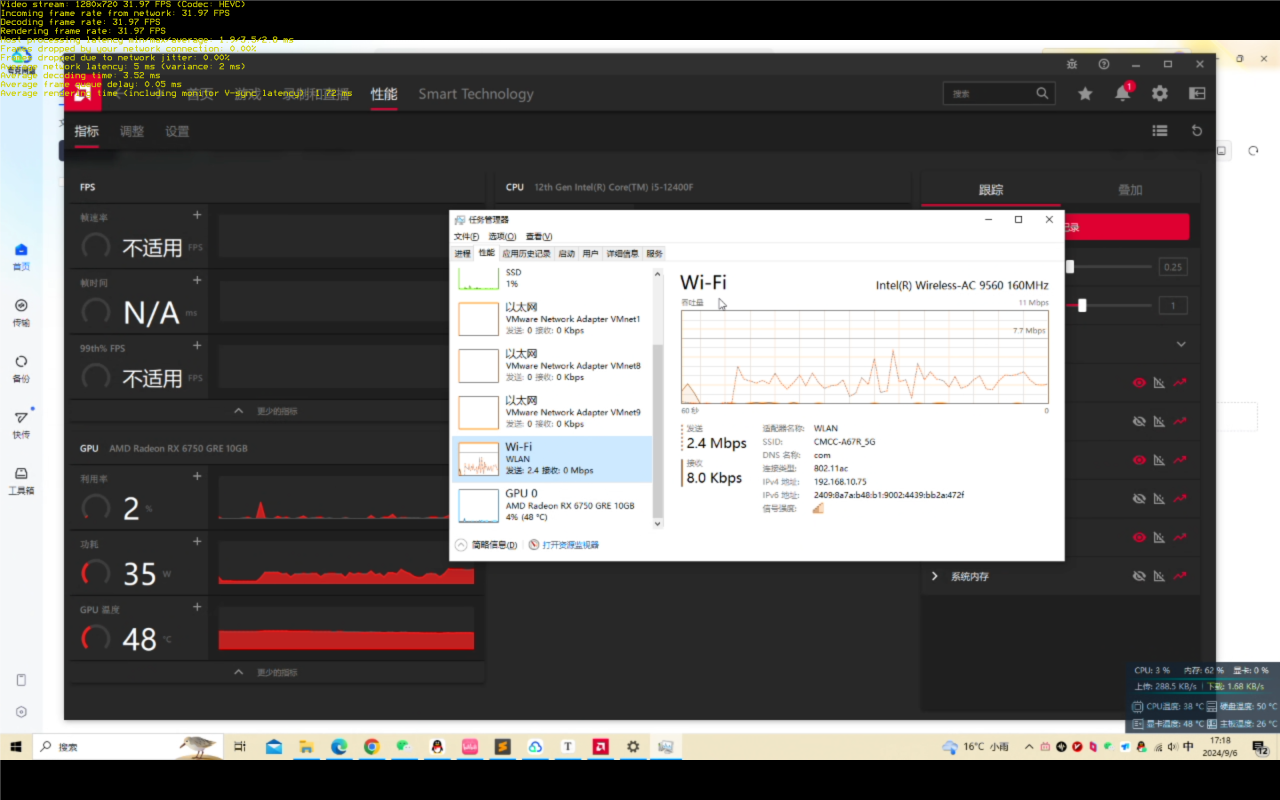Open 首页 in the left sidebar
This screenshot has width=1280, height=800.
click(21, 257)
